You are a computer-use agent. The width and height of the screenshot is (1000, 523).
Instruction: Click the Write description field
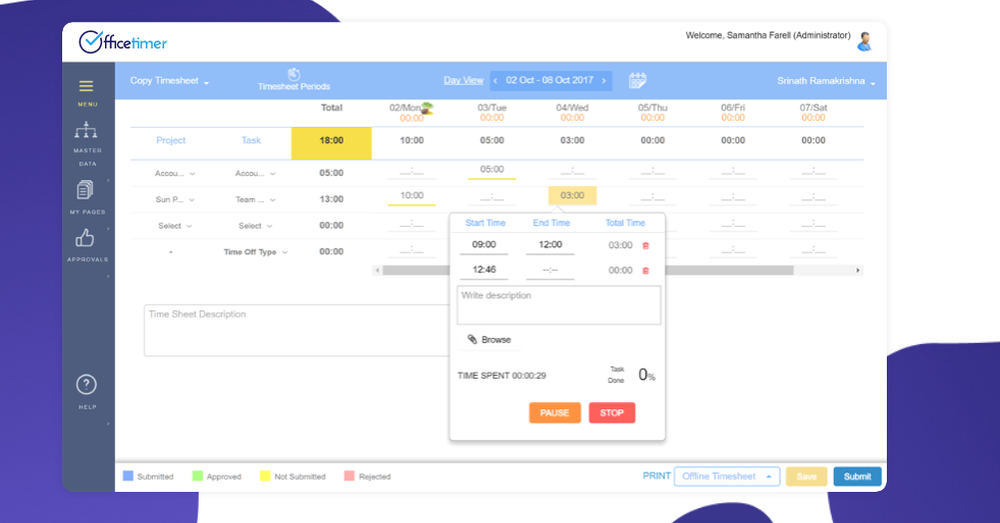(559, 305)
